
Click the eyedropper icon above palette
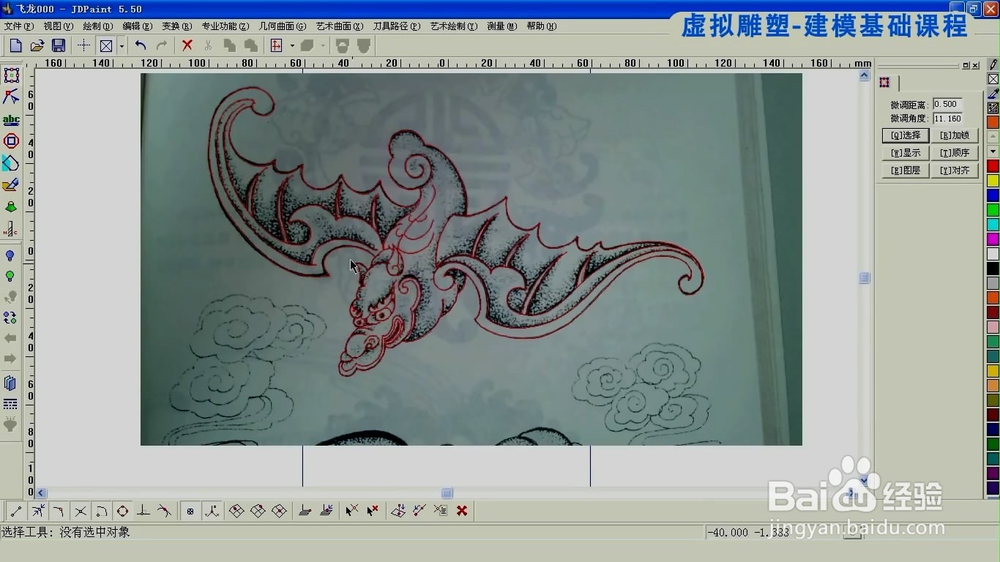point(993,93)
